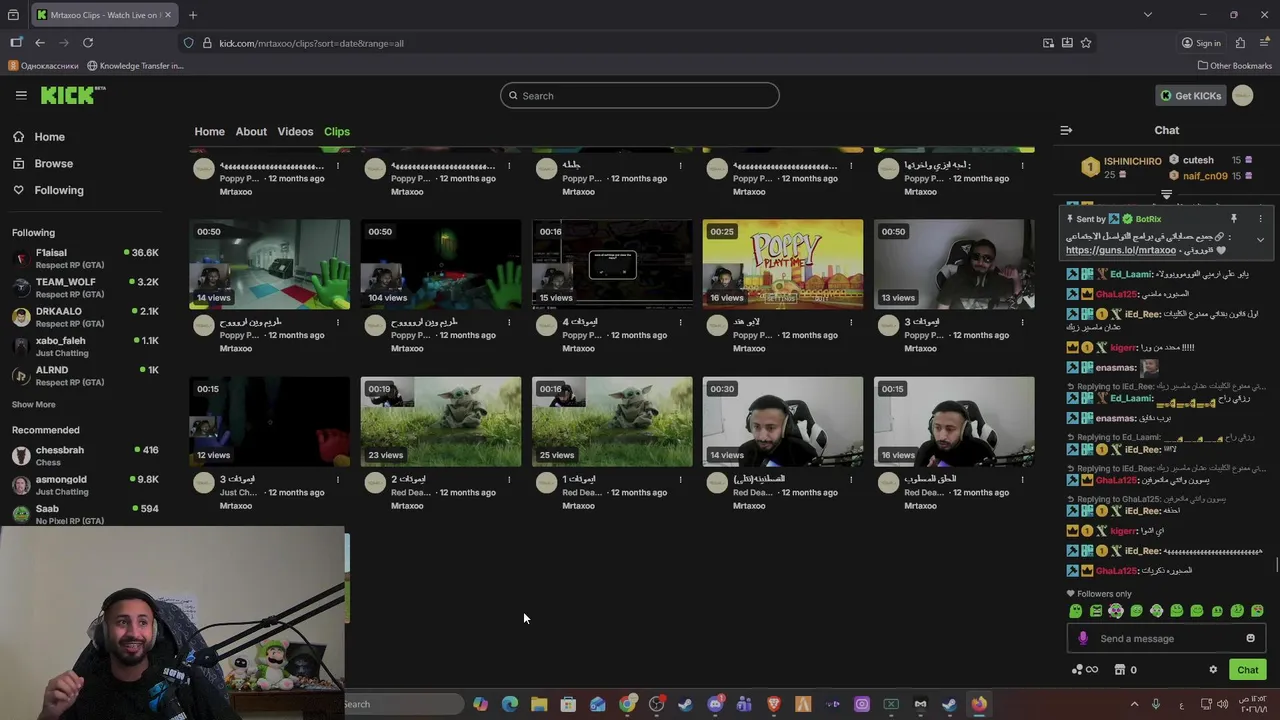1280x720 pixels.
Task: Open Microsoft Edge from the taskbar
Action: (510, 704)
